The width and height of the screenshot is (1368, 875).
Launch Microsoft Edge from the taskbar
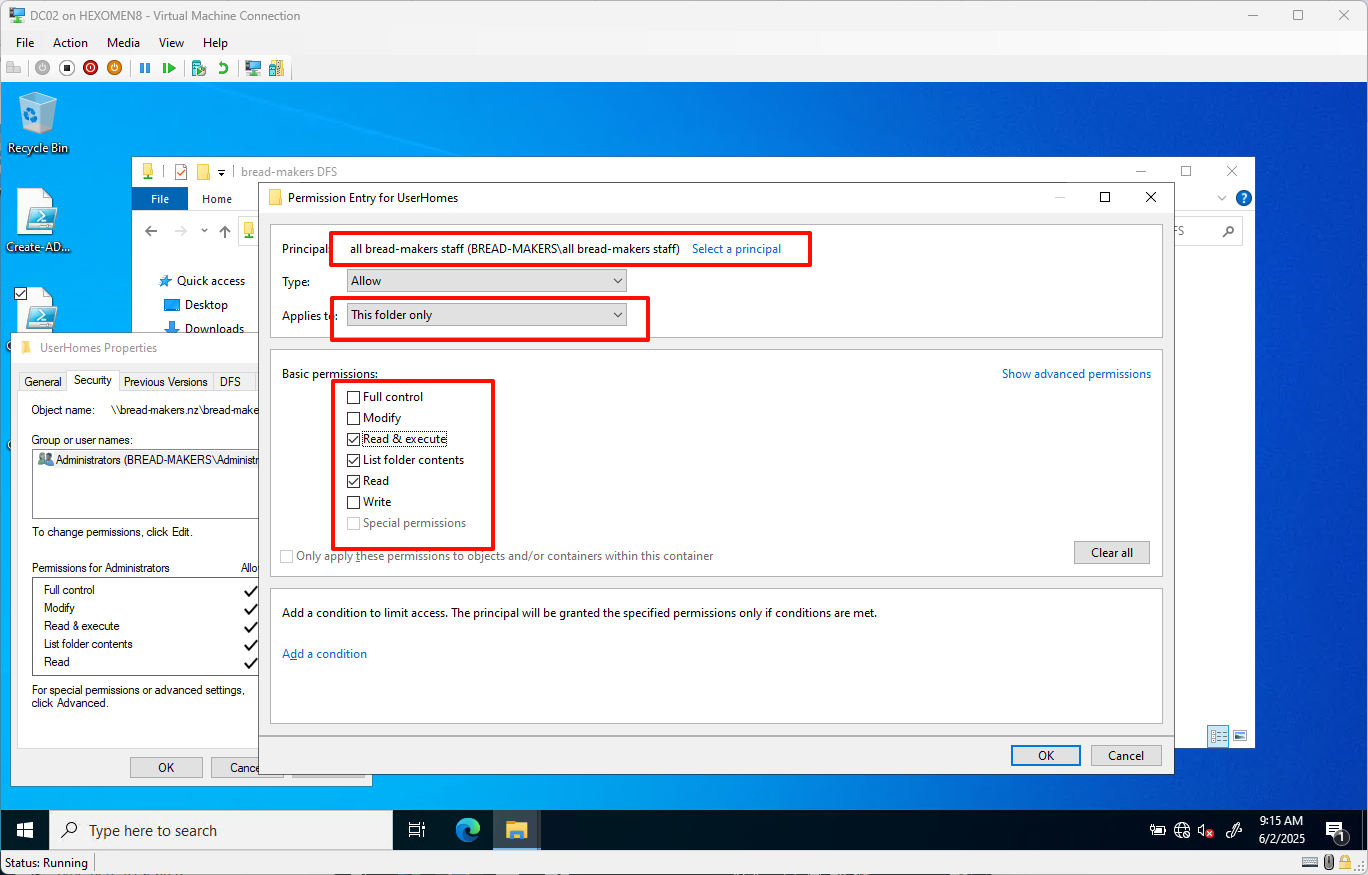467,830
